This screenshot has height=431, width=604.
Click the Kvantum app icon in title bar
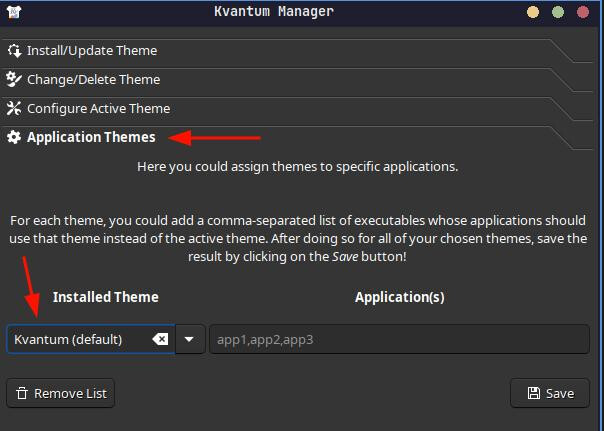pyautogui.click(x=13, y=12)
